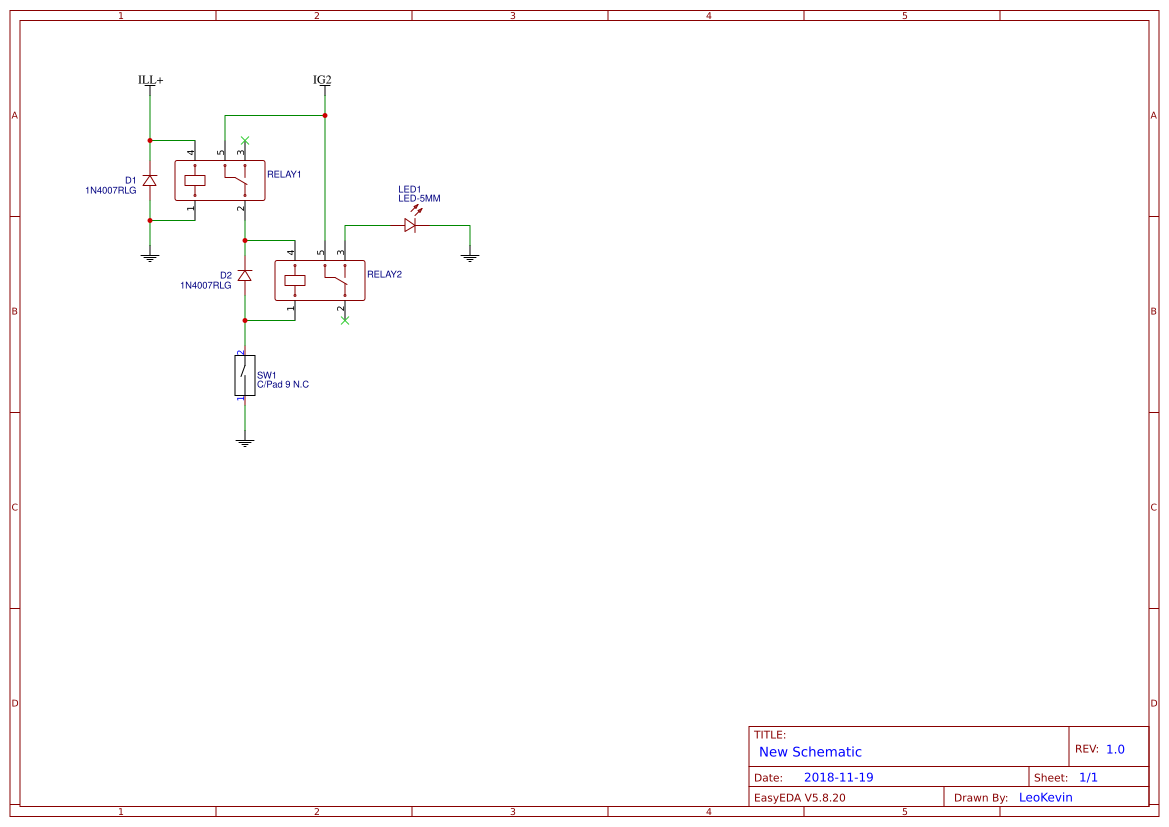The image size is (1169, 827).
Task: Click the 'LeoKevin' drawn by name
Action: pos(1046,797)
